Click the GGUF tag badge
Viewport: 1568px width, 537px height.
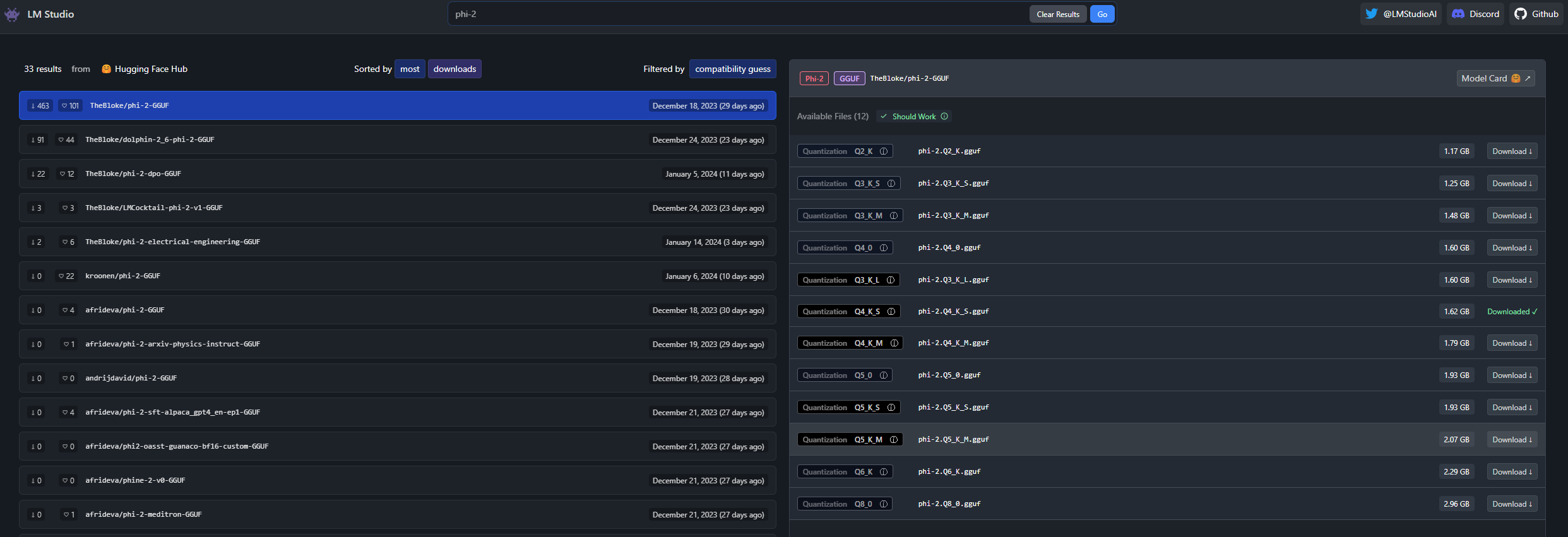(849, 78)
